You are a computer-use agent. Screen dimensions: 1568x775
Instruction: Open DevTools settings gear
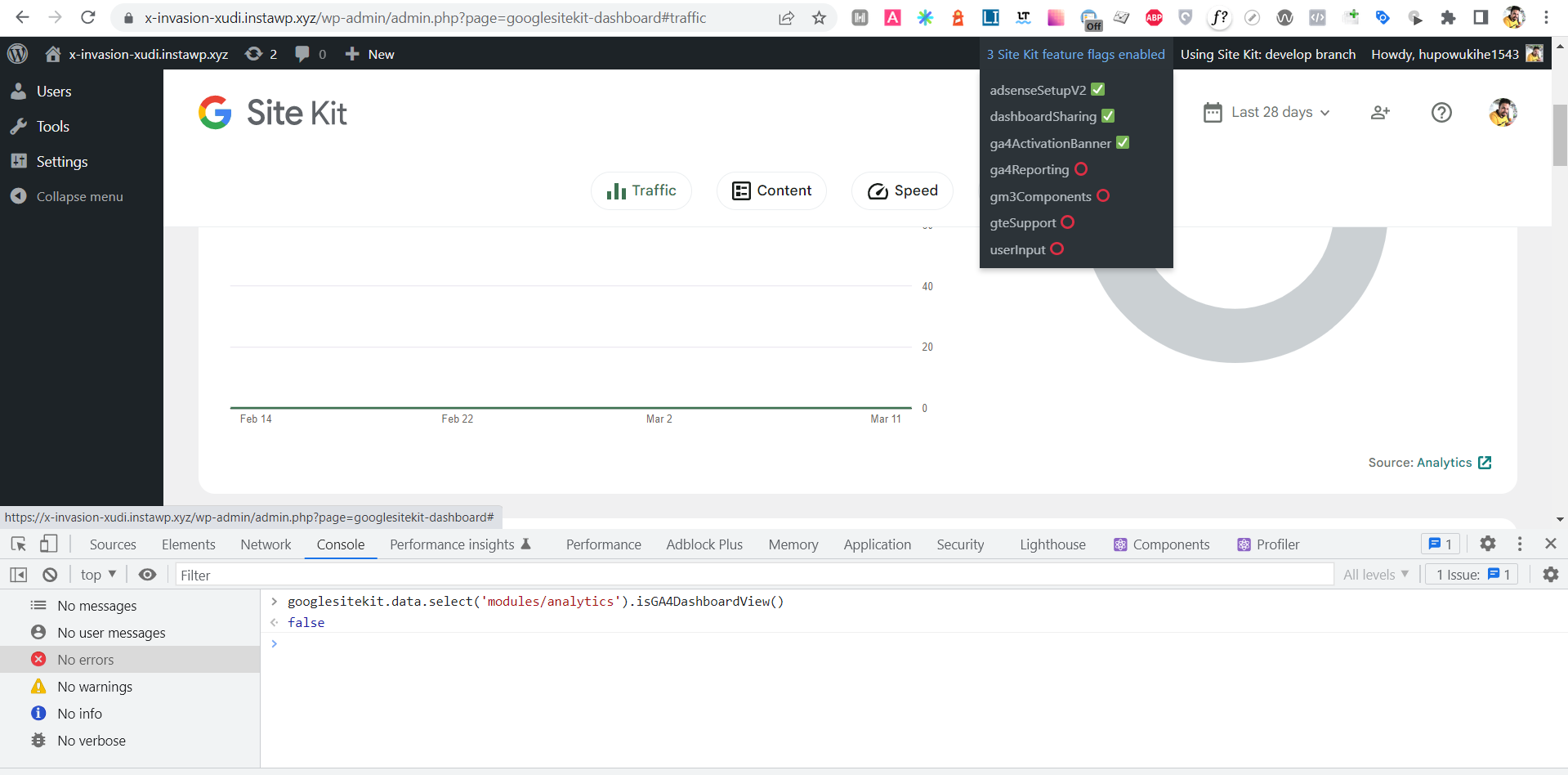tap(1487, 543)
